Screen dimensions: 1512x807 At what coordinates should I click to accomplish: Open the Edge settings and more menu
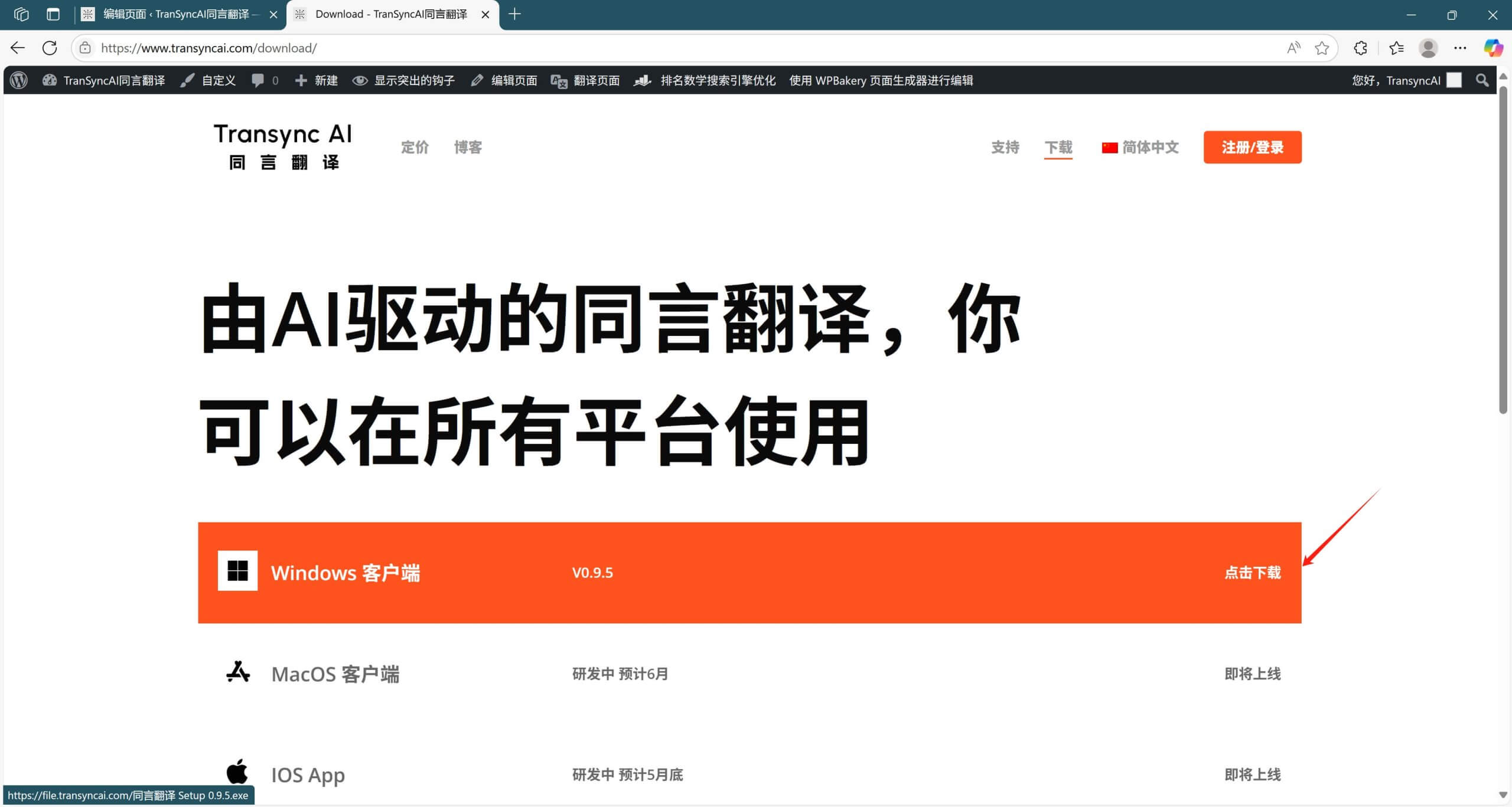[1460, 48]
